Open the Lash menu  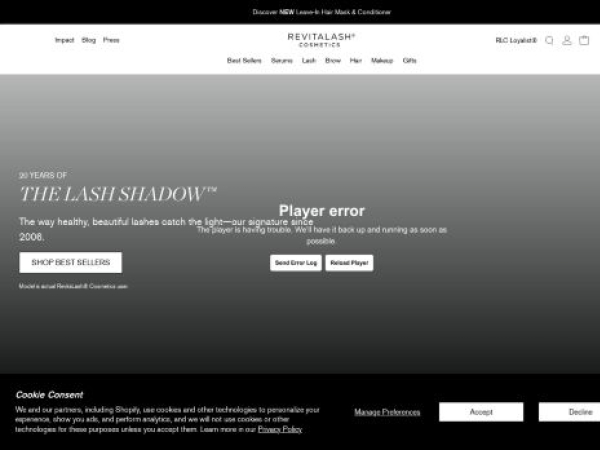pos(309,60)
